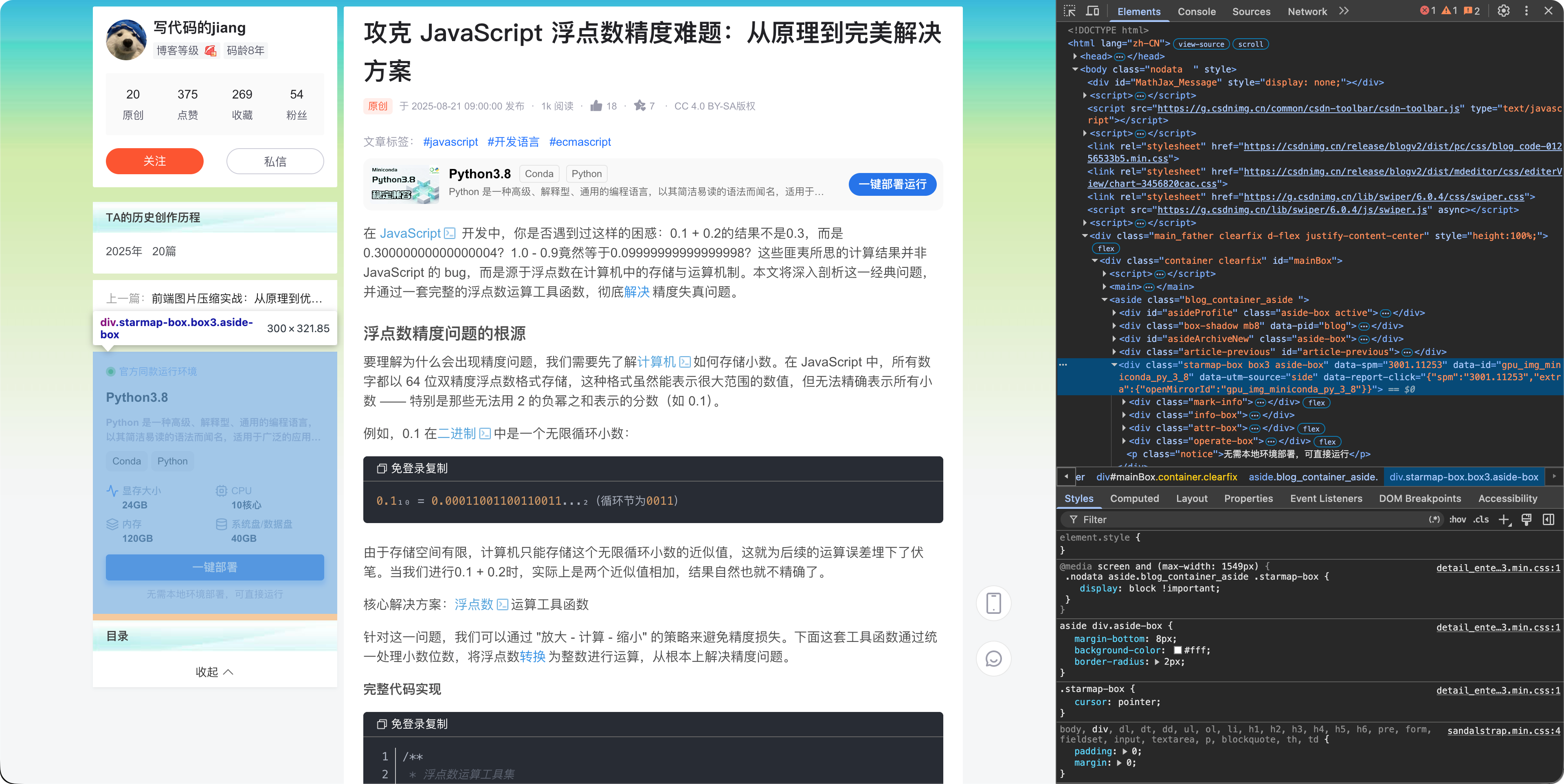Open the DOM Breakpoints tab
Screen dimensions: 1564x784
tap(1419, 498)
